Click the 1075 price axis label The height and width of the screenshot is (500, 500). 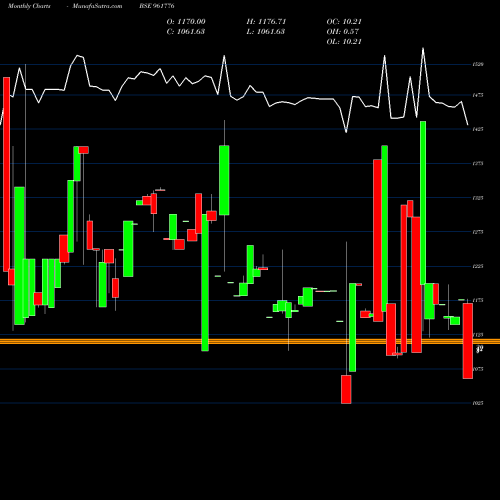coord(478,369)
